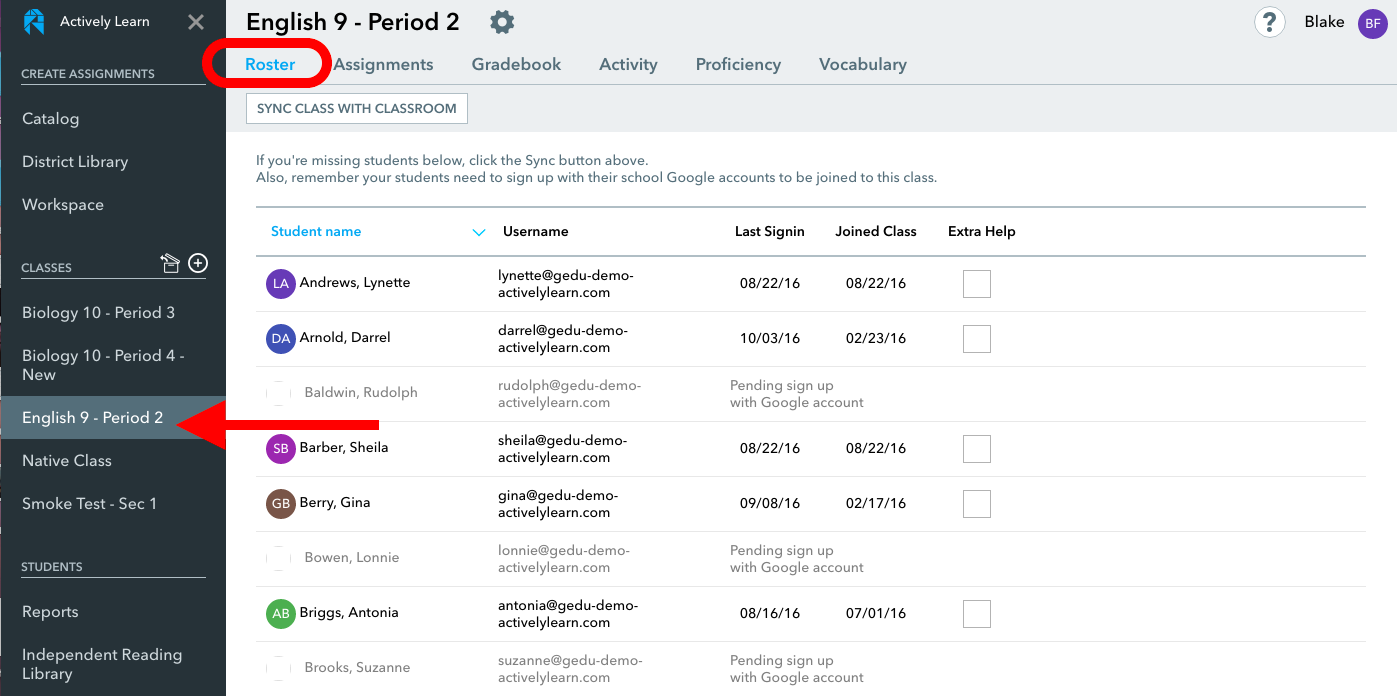Click Antonia Briggs' AB avatar
The width and height of the screenshot is (1397, 696).
click(281, 613)
